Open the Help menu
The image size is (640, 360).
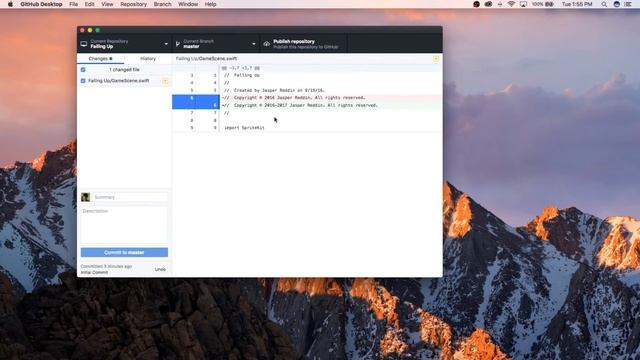point(210,4)
